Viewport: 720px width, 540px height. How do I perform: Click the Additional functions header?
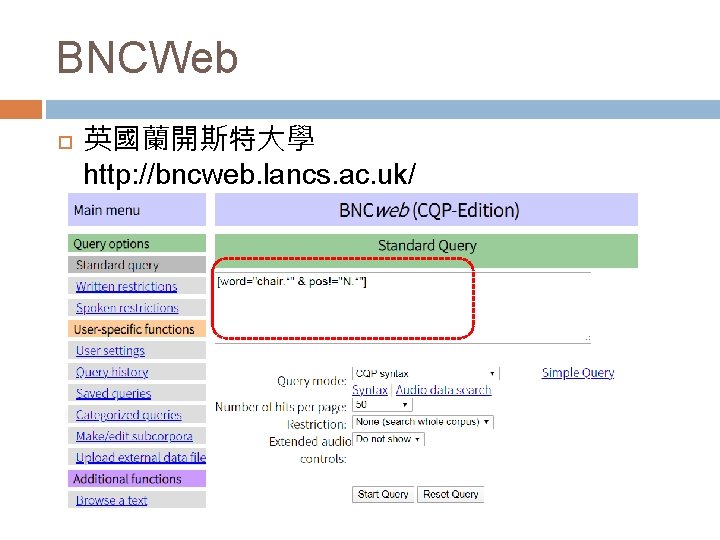pyautogui.click(x=137, y=479)
